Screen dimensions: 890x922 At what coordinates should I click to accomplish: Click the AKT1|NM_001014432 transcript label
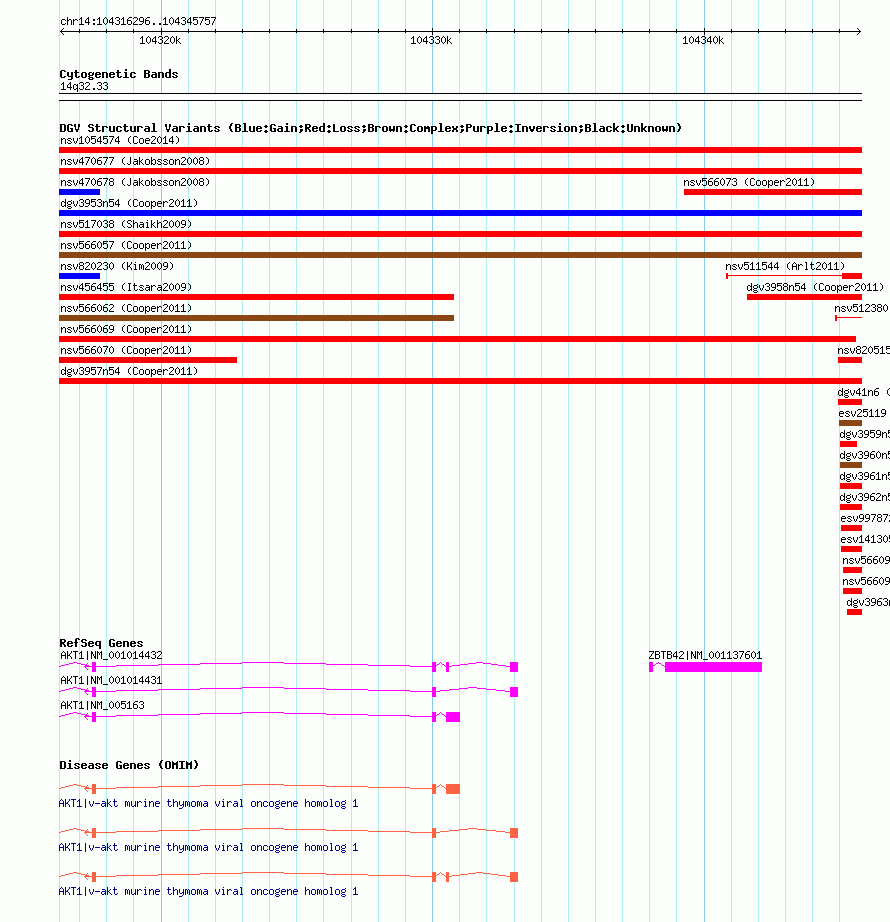tap(111, 655)
